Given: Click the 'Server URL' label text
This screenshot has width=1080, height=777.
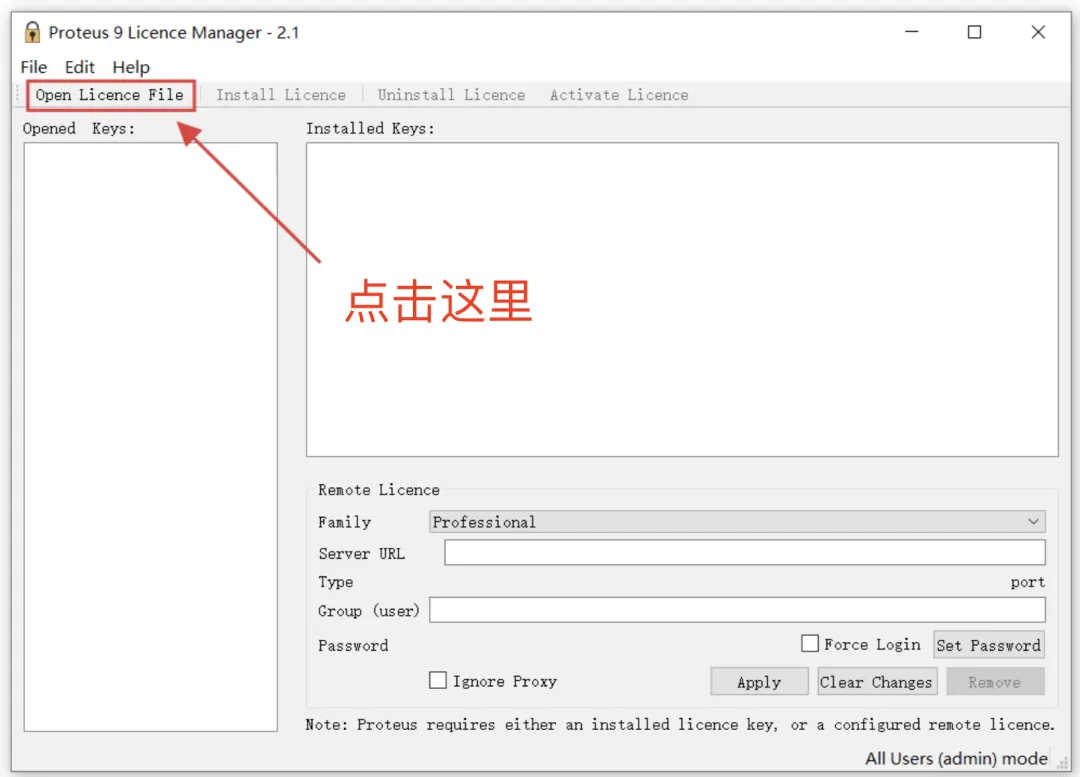Looking at the screenshot, I should pyautogui.click(x=362, y=553).
